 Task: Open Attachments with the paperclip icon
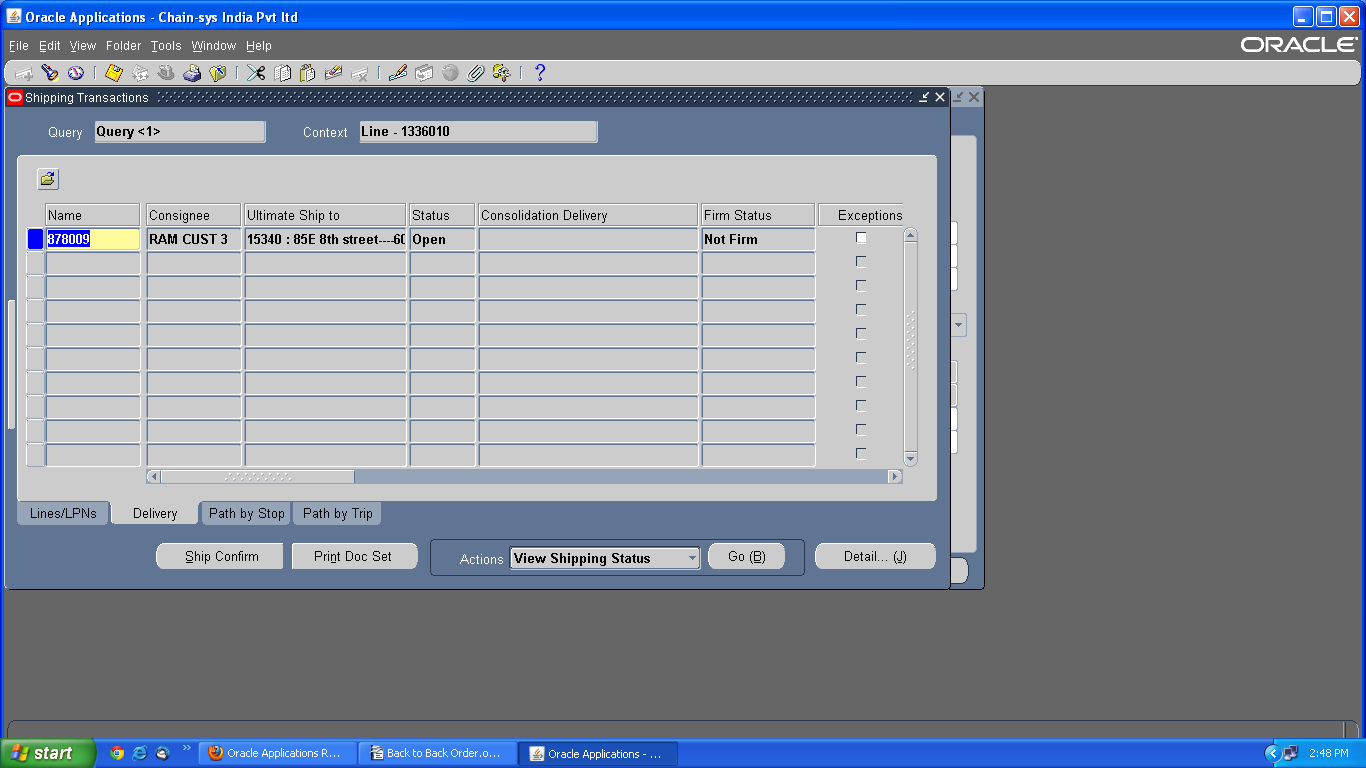476,73
